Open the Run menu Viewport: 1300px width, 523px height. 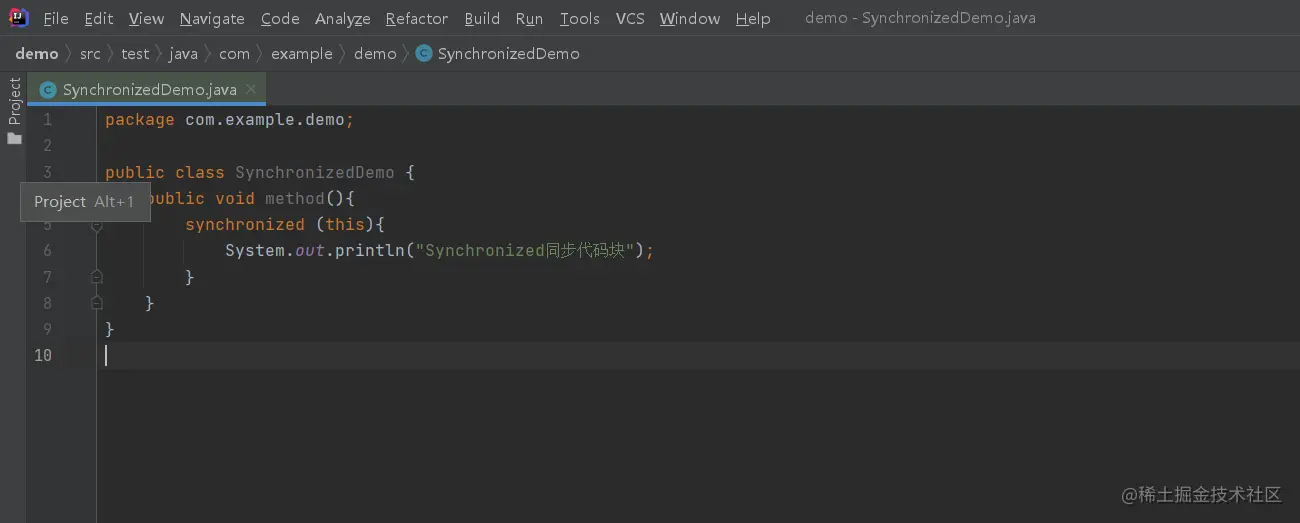529,18
